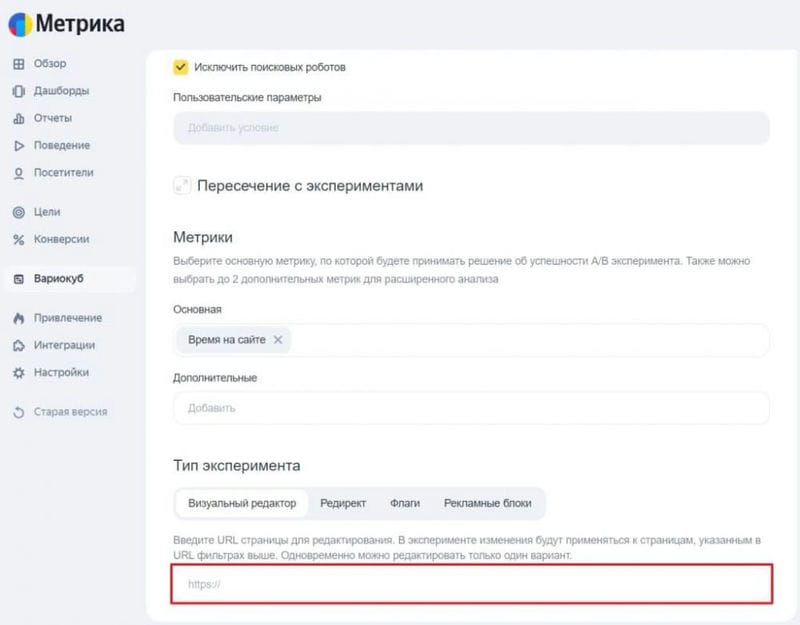Click the Цели target icon

19,212
